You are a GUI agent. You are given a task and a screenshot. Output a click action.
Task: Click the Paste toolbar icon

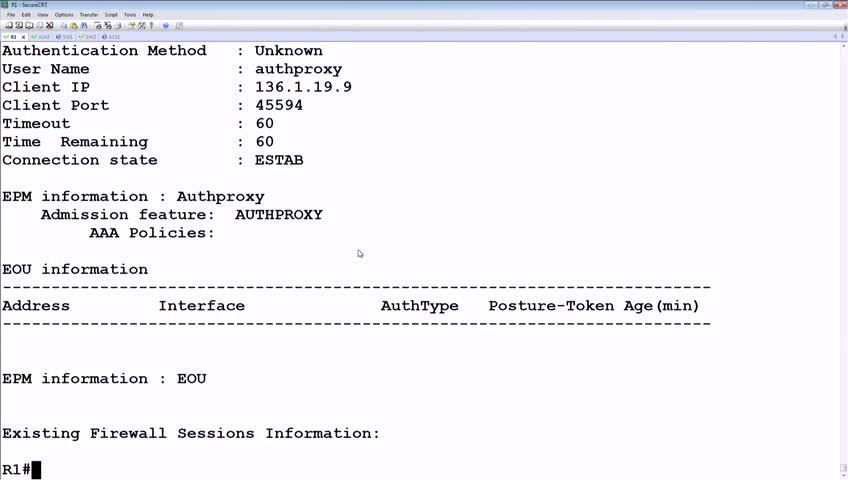(74, 25)
